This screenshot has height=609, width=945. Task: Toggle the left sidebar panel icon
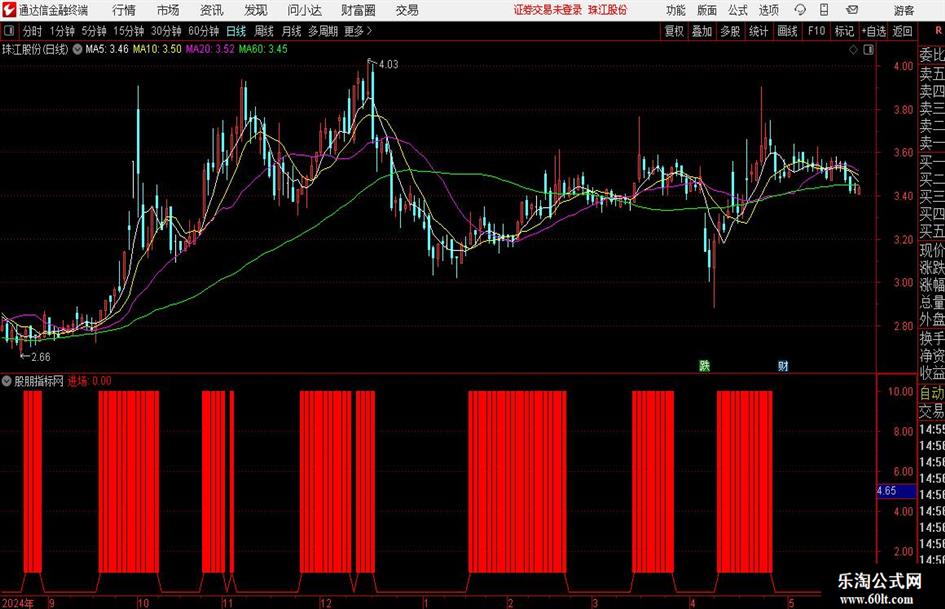(9, 31)
